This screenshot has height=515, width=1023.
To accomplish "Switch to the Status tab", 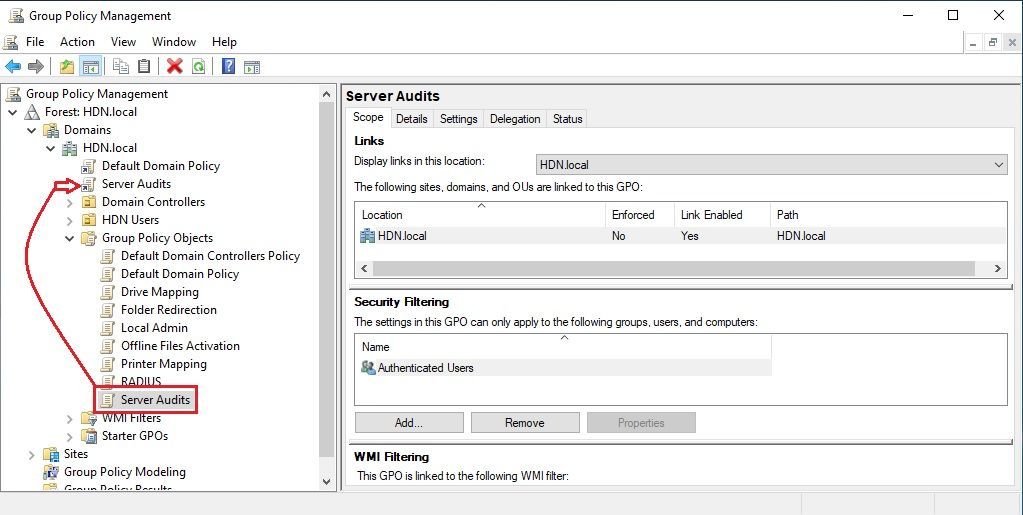I will 567,119.
